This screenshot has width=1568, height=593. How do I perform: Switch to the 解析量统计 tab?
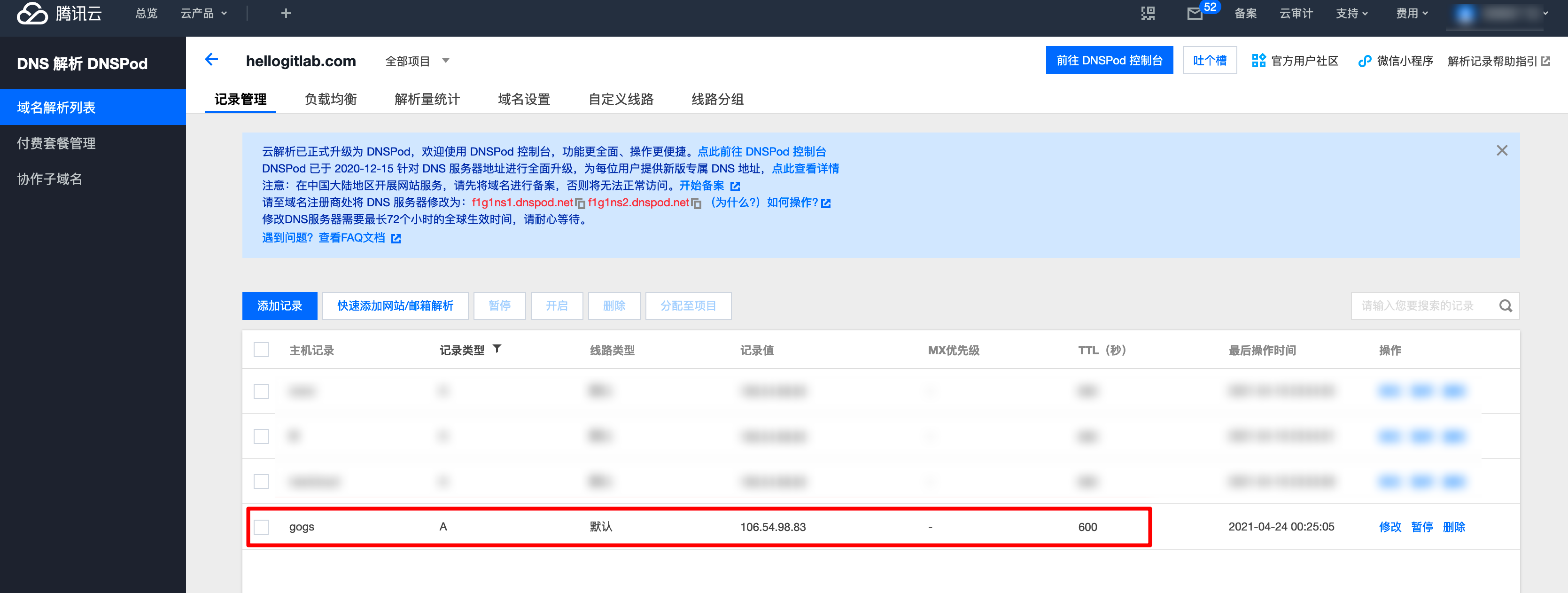click(427, 99)
